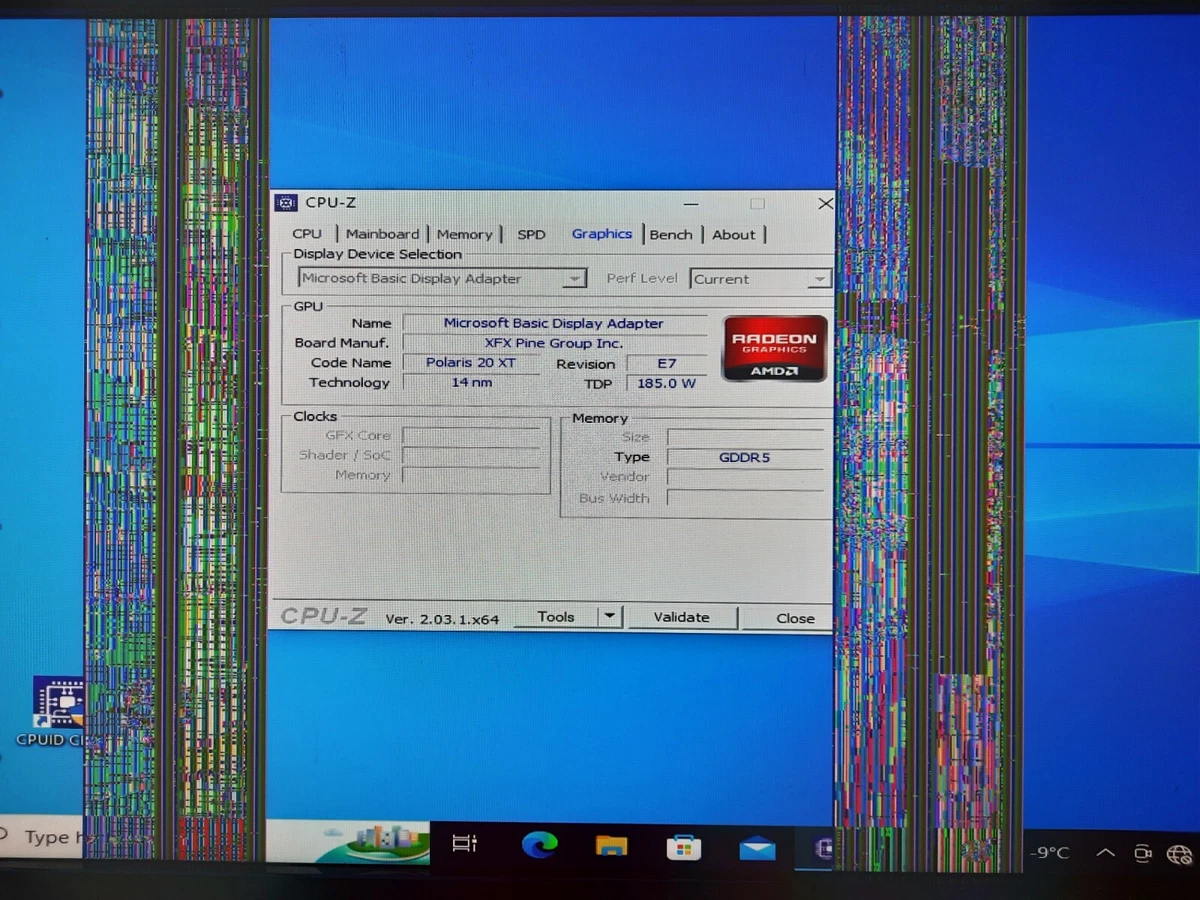Open File Explorer from the taskbar
The image size is (1200, 900).
click(611, 847)
